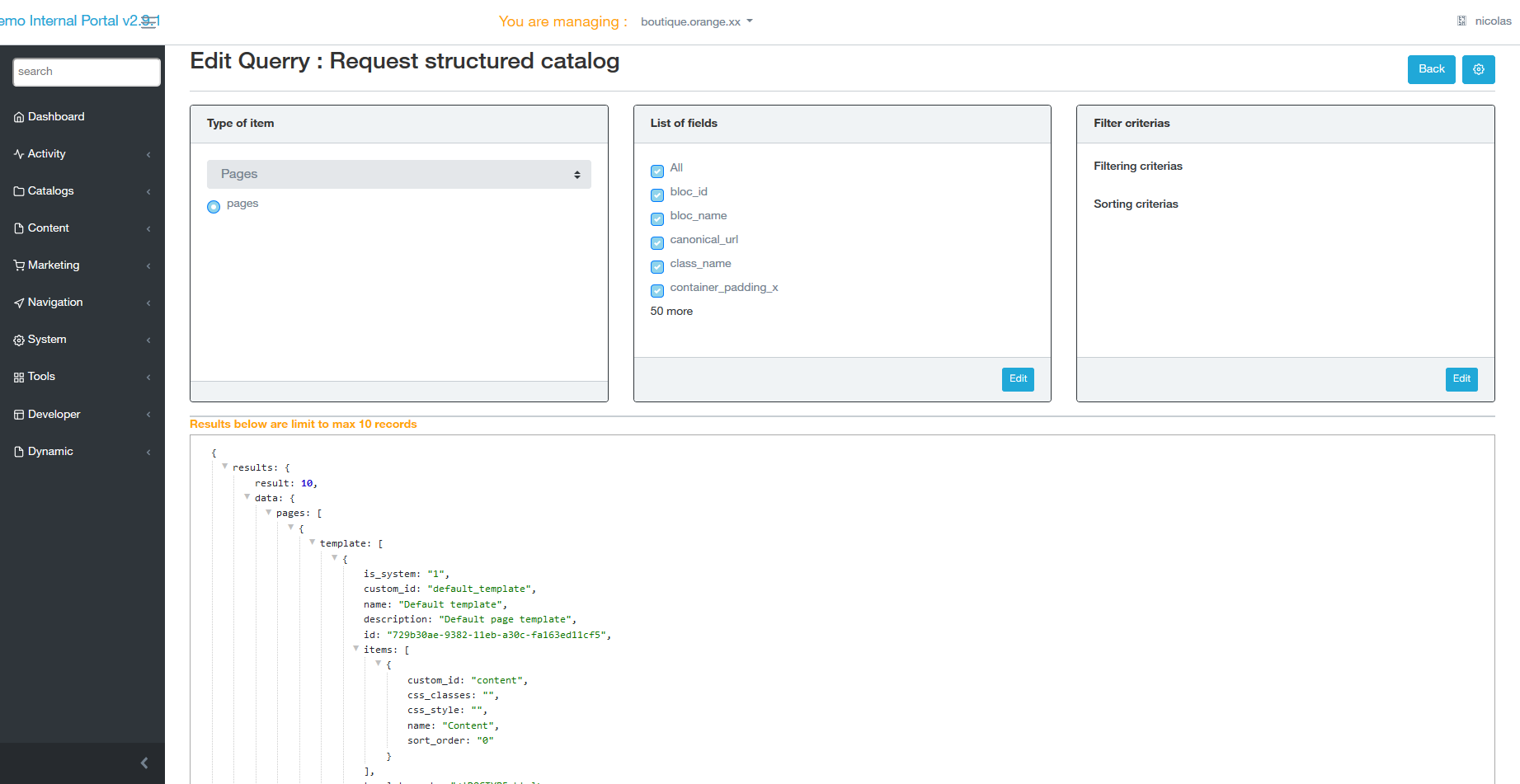This screenshot has width=1520, height=784.
Task: Click the 50 more fields text
Action: (671, 312)
